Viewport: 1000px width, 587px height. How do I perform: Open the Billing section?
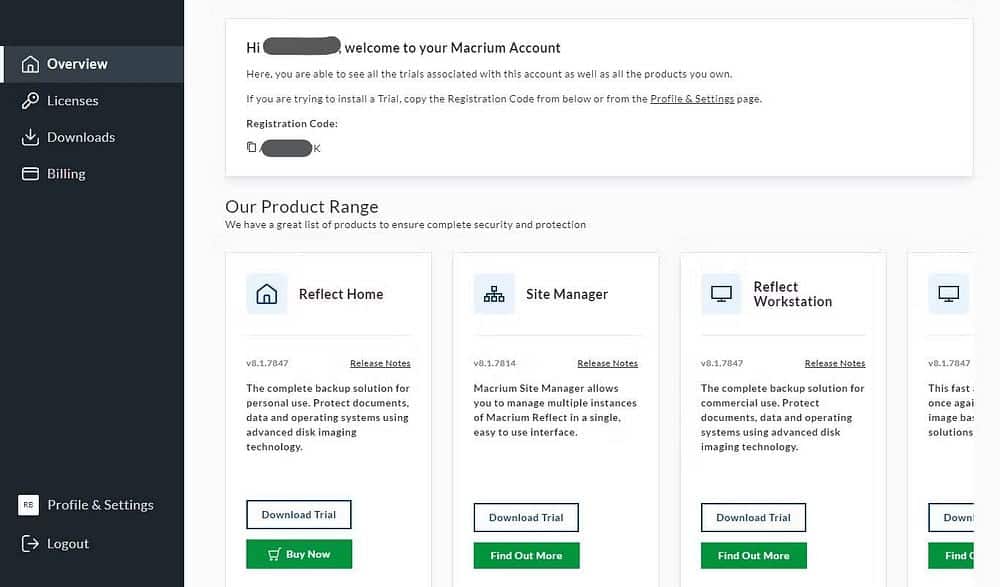coord(66,174)
